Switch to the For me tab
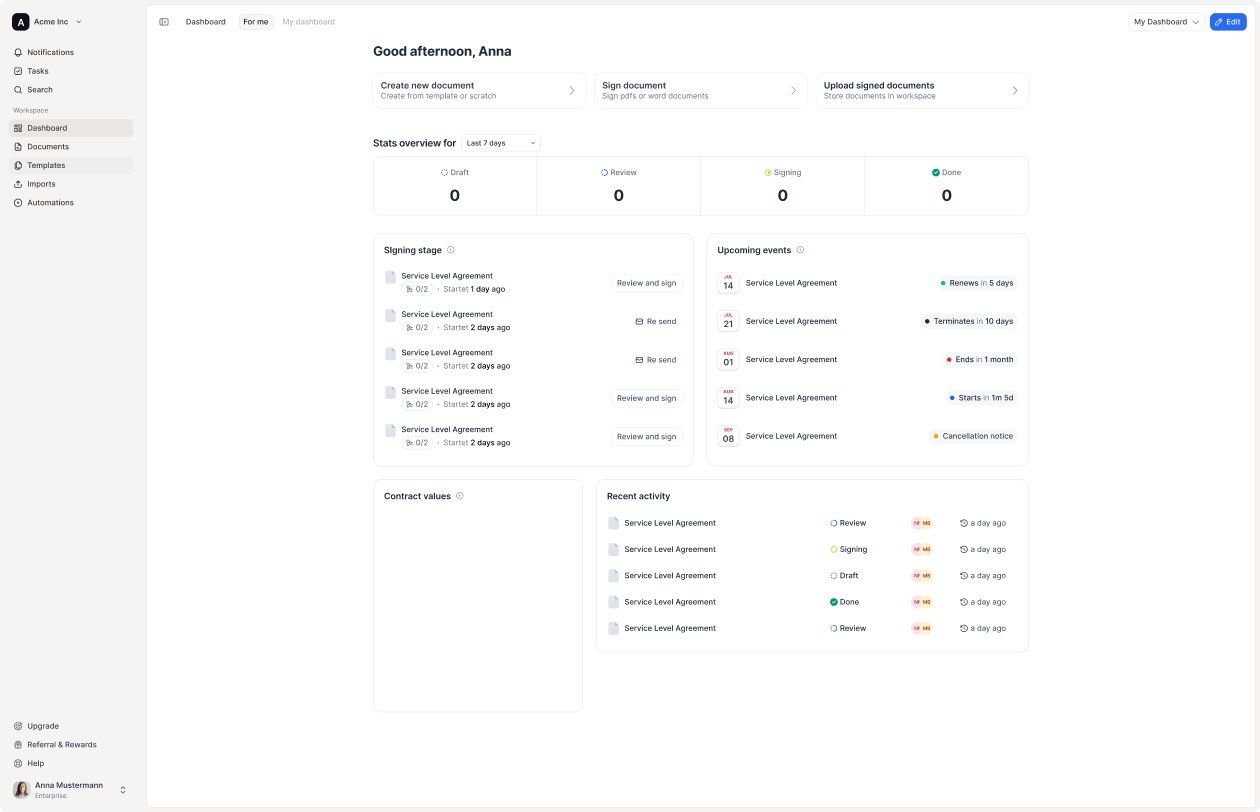1260x812 pixels. point(256,22)
